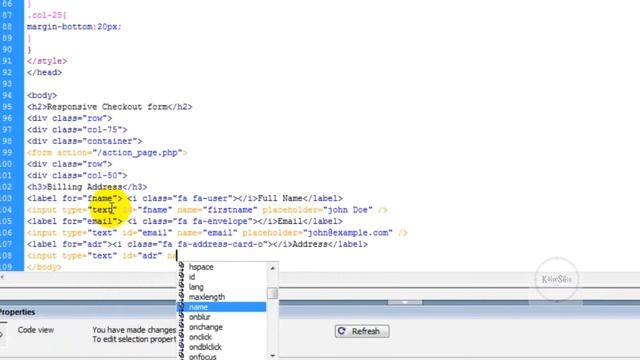The height and width of the screenshot is (360, 640).
Task: Click the 'john Doe' placeholder value
Action: 348,210
